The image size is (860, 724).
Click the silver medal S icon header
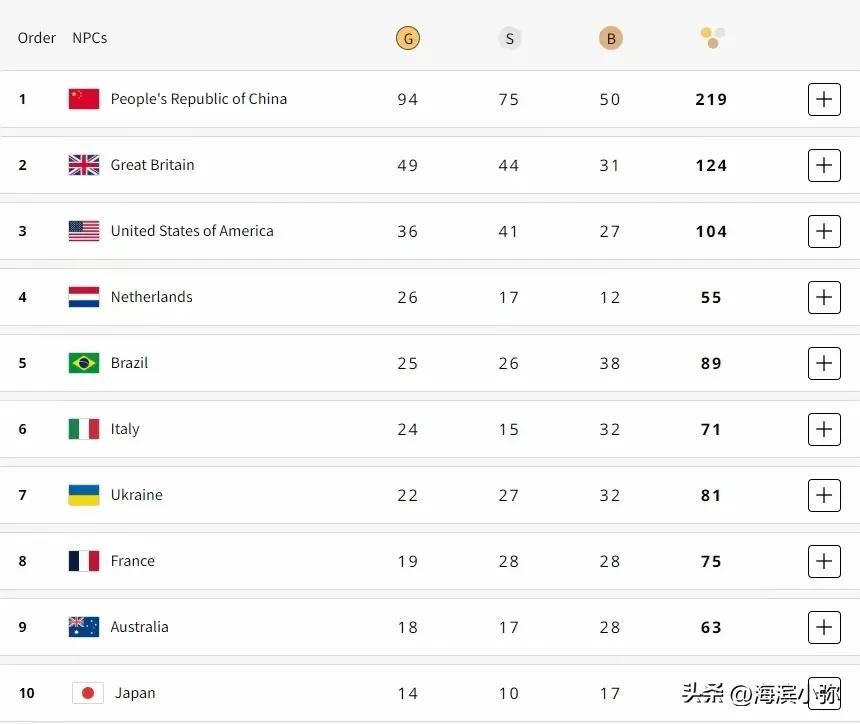(x=510, y=38)
